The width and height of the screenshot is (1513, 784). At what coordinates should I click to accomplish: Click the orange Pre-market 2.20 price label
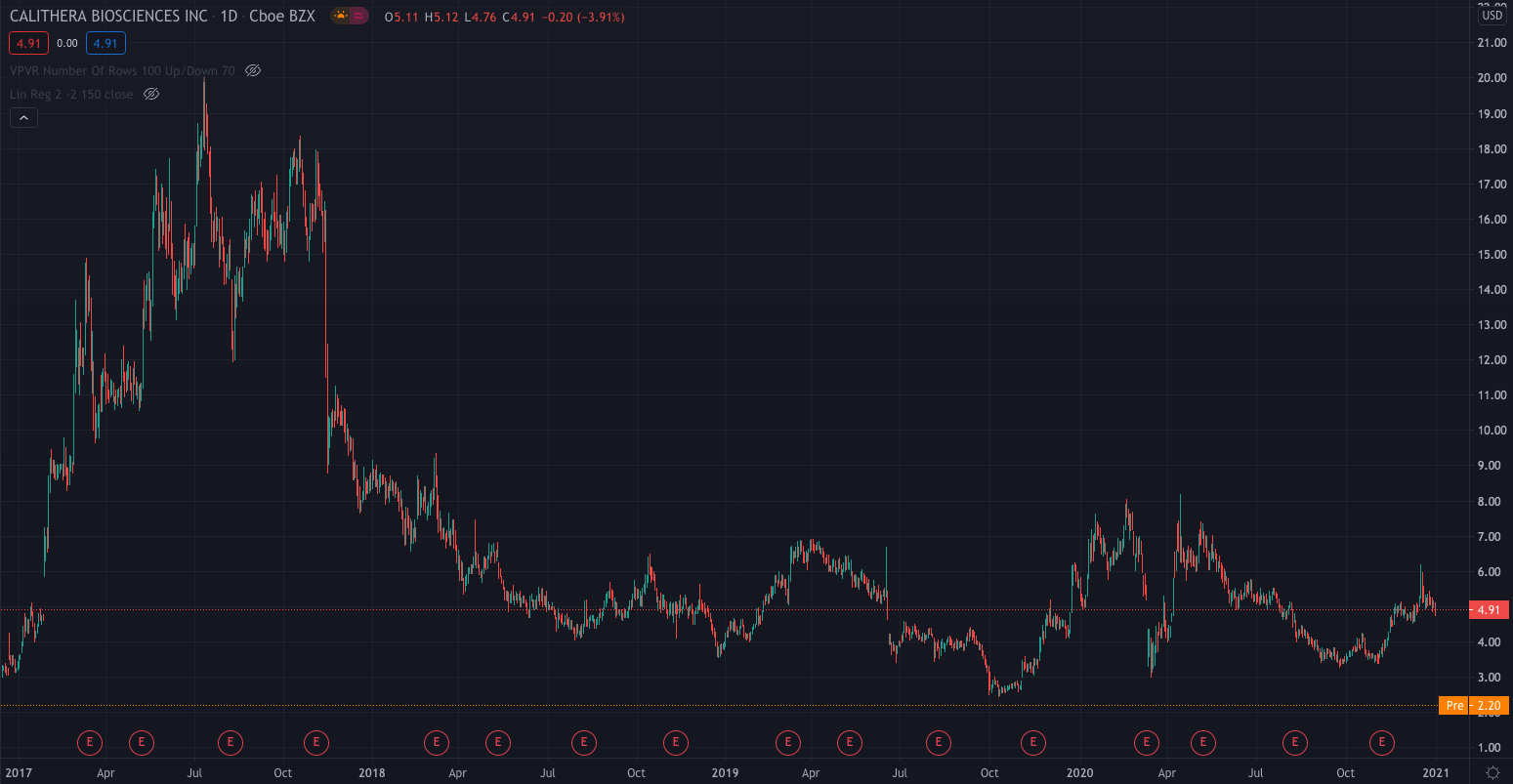(1476, 704)
